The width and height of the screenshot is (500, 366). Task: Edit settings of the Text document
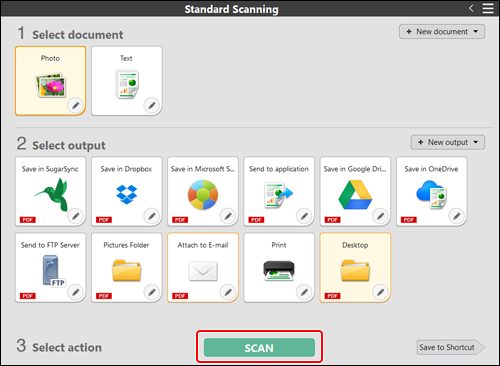152,105
